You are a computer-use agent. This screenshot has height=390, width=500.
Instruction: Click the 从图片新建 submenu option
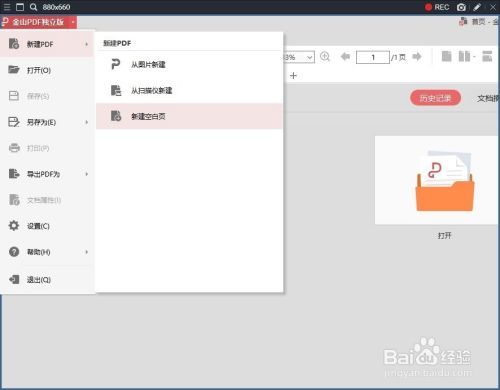[x=189, y=64]
